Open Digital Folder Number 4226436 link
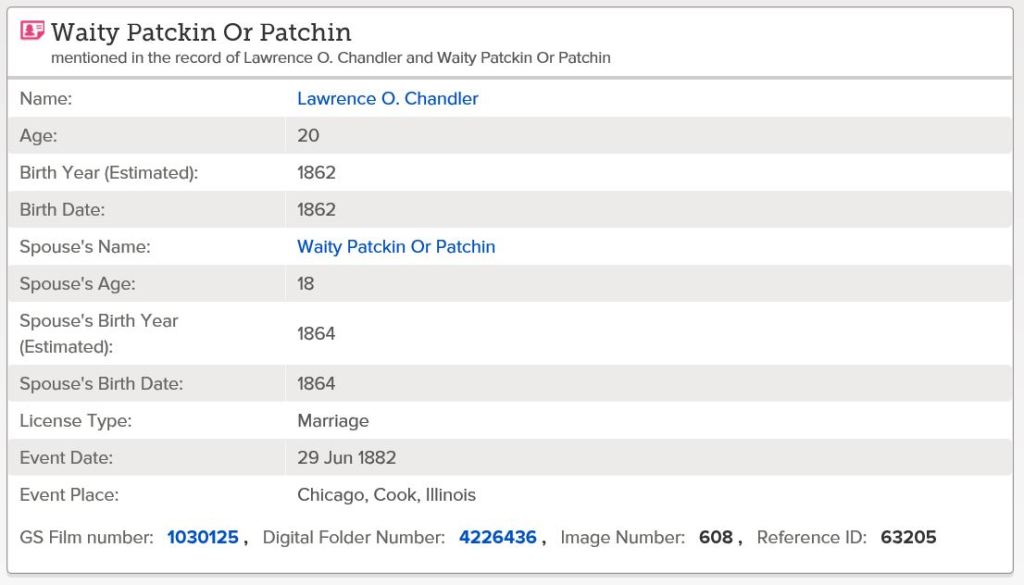This screenshot has width=1024, height=585. pos(497,538)
